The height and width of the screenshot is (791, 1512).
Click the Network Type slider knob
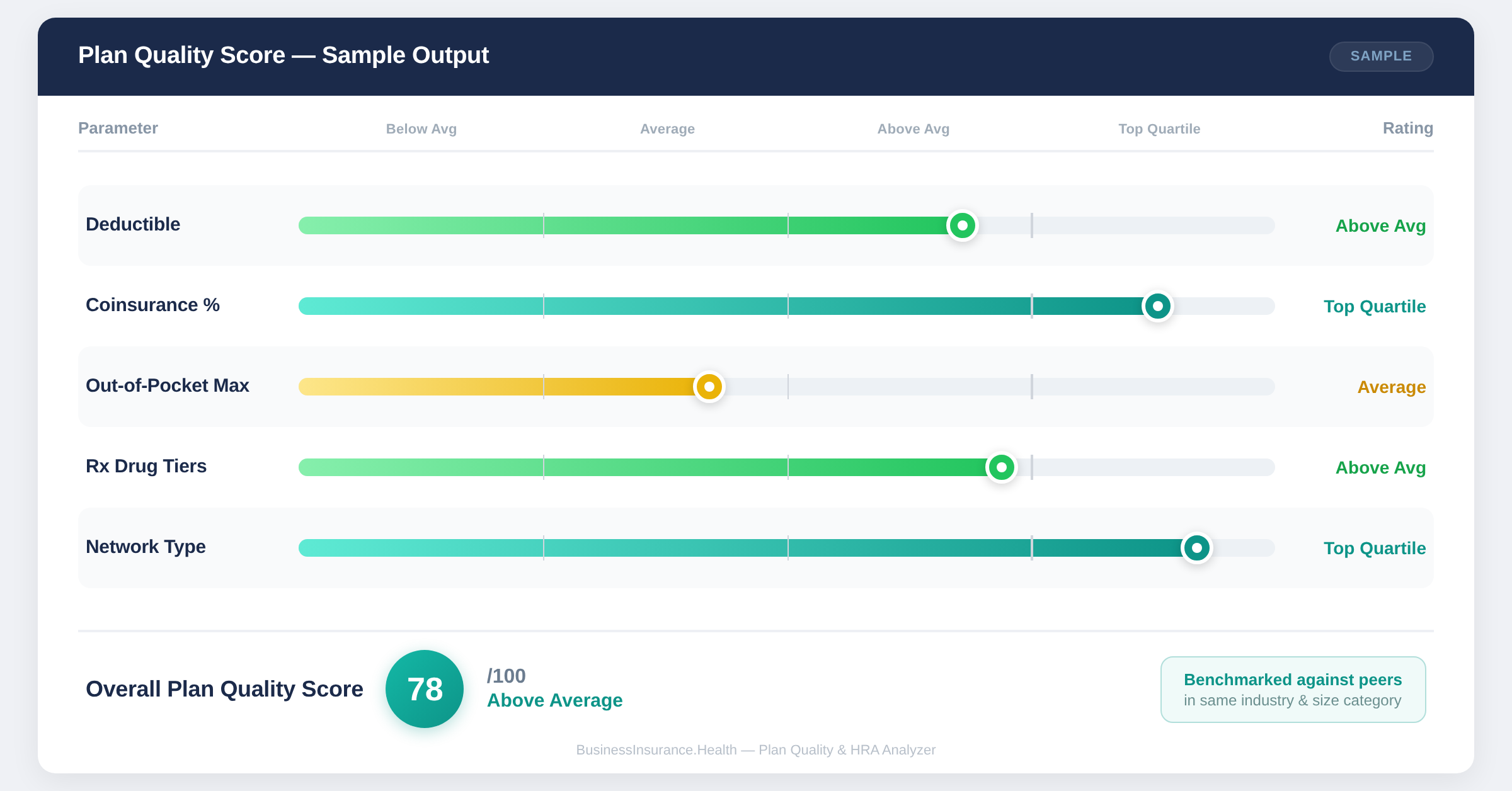click(1196, 548)
